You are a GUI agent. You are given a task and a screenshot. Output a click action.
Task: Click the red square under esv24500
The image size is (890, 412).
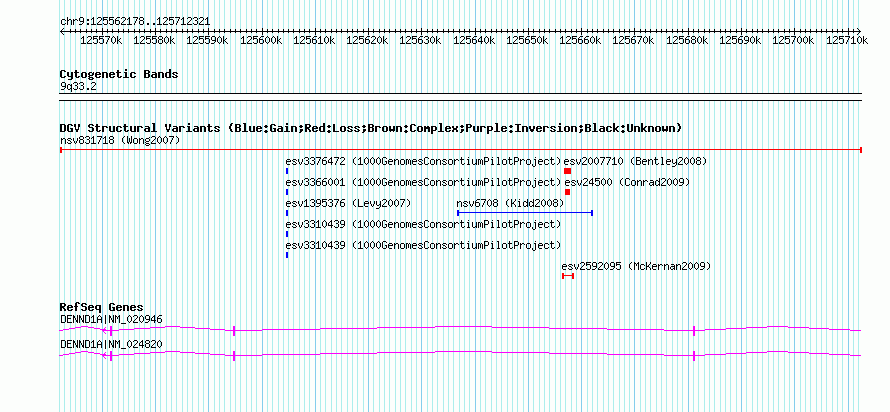pos(568,192)
